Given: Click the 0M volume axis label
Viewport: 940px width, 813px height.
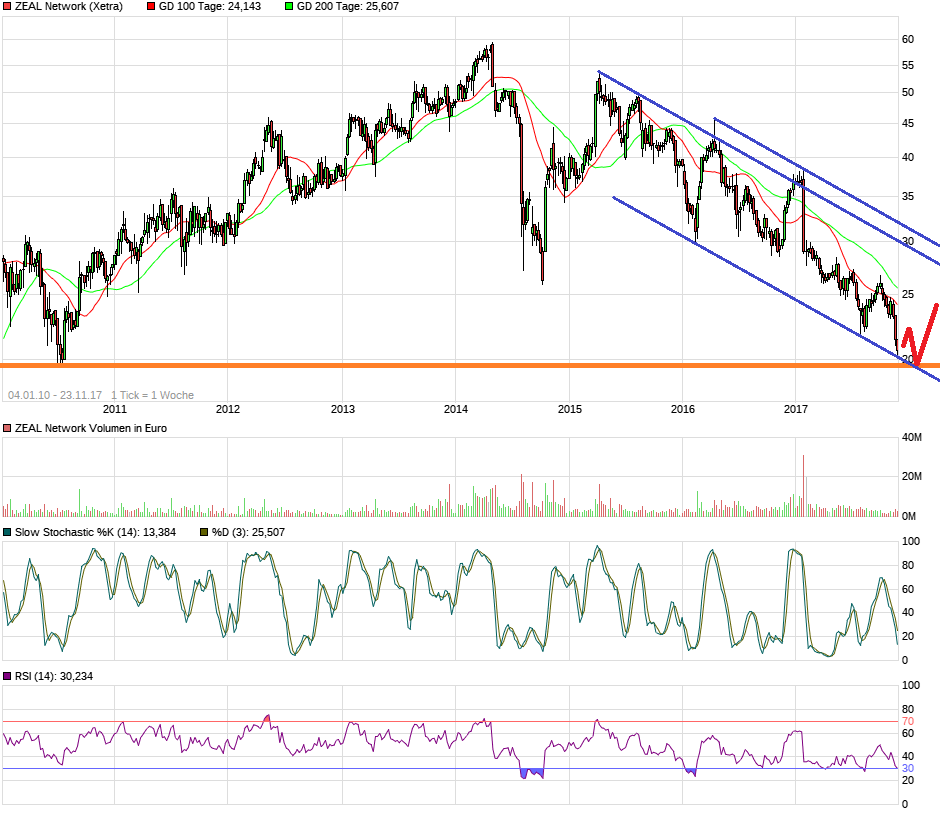Looking at the screenshot, I should pyautogui.click(x=909, y=516).
